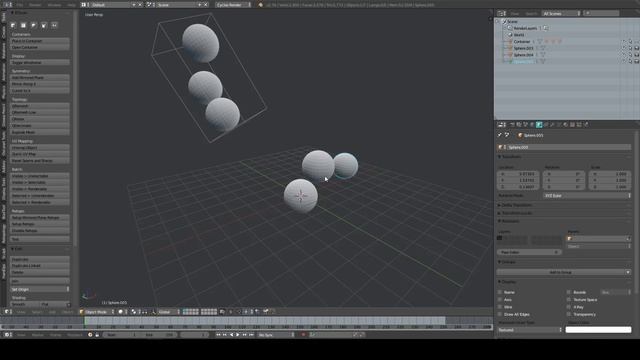This screenshot has width=640, height=360.
Task: Open the Object Data properties tab icon
Action: (x=559, y=124)
